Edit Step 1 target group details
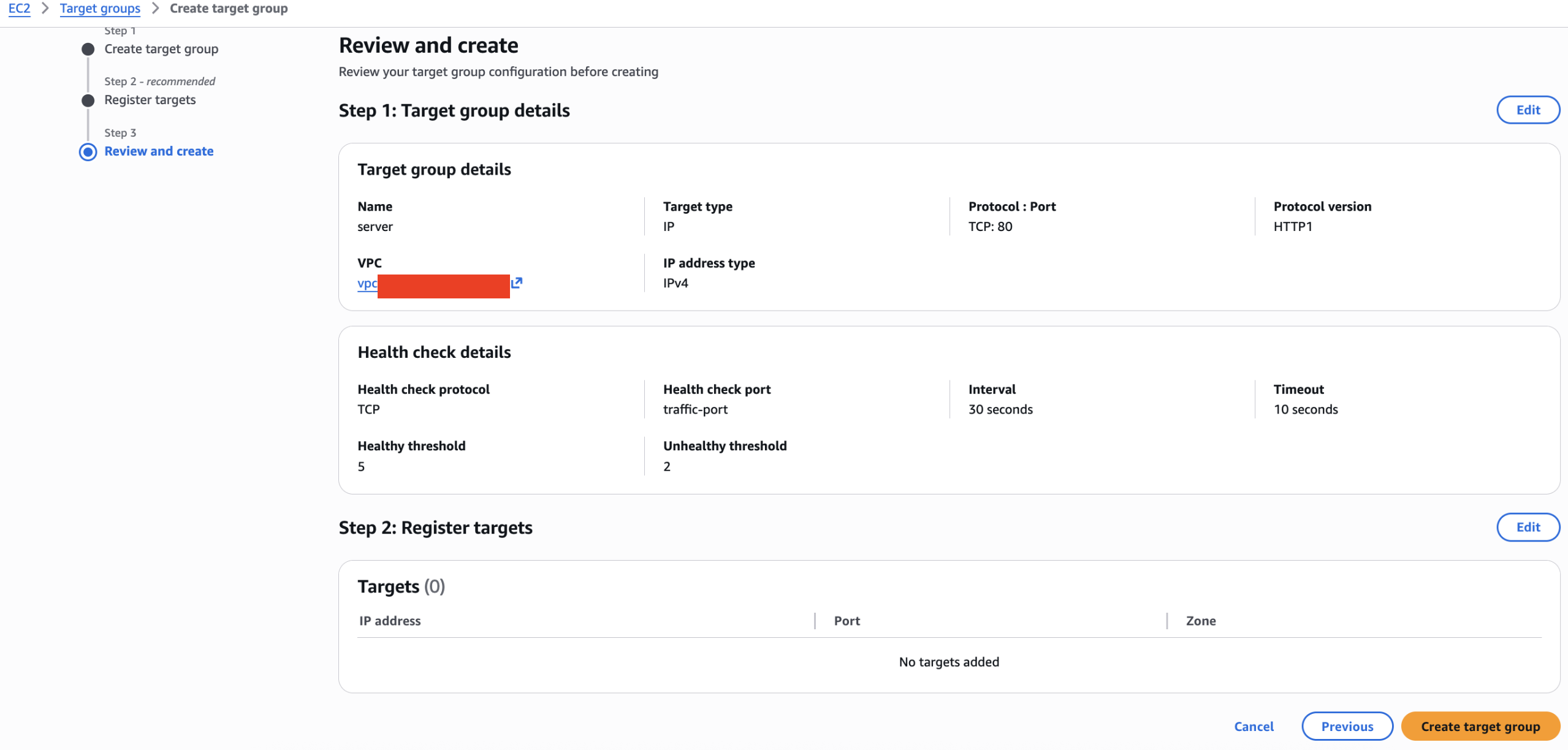Viewport: 1568px width, 750px height. 1528,110
